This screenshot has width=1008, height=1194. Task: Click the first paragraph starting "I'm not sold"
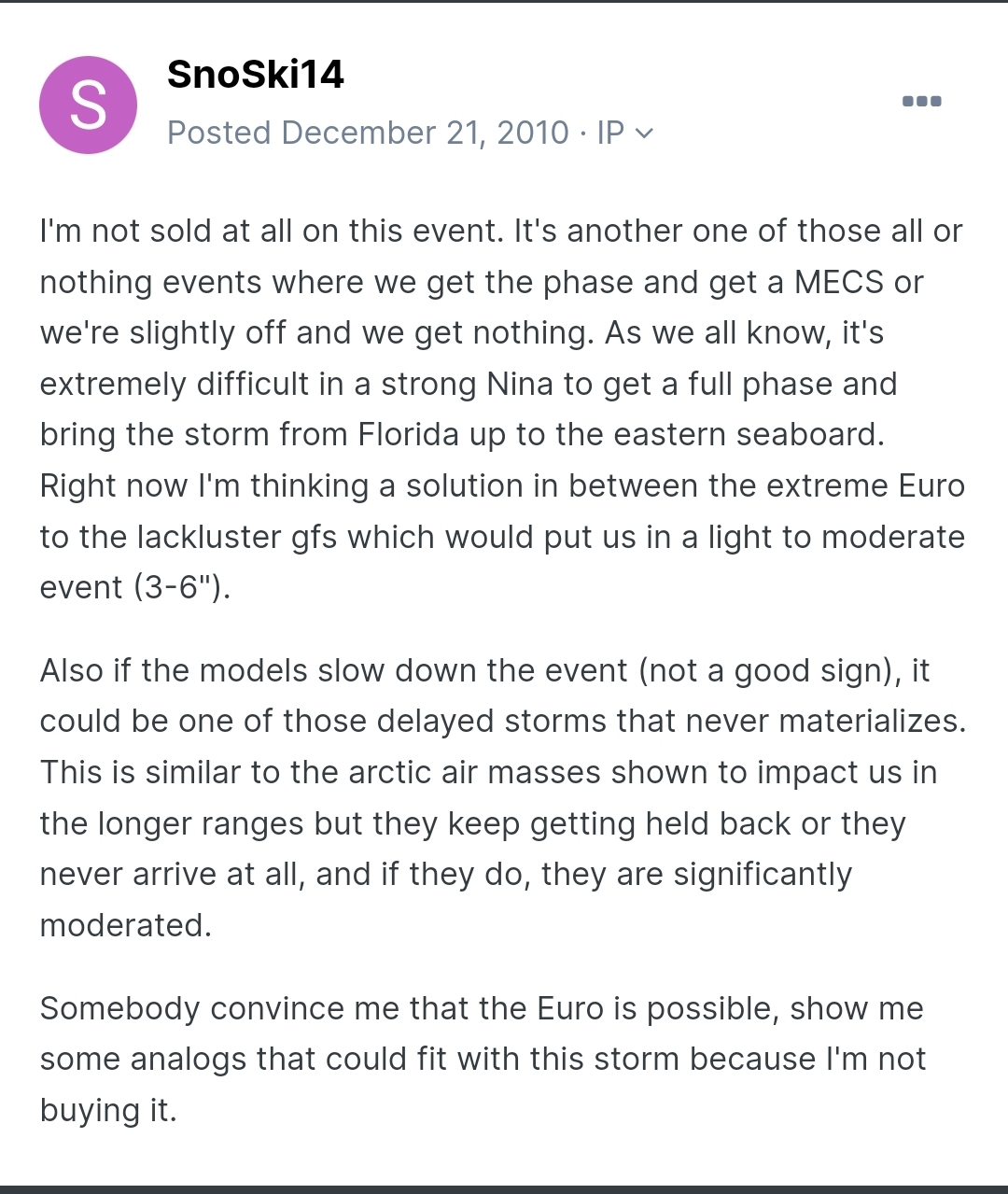click(x=502, y=409)
